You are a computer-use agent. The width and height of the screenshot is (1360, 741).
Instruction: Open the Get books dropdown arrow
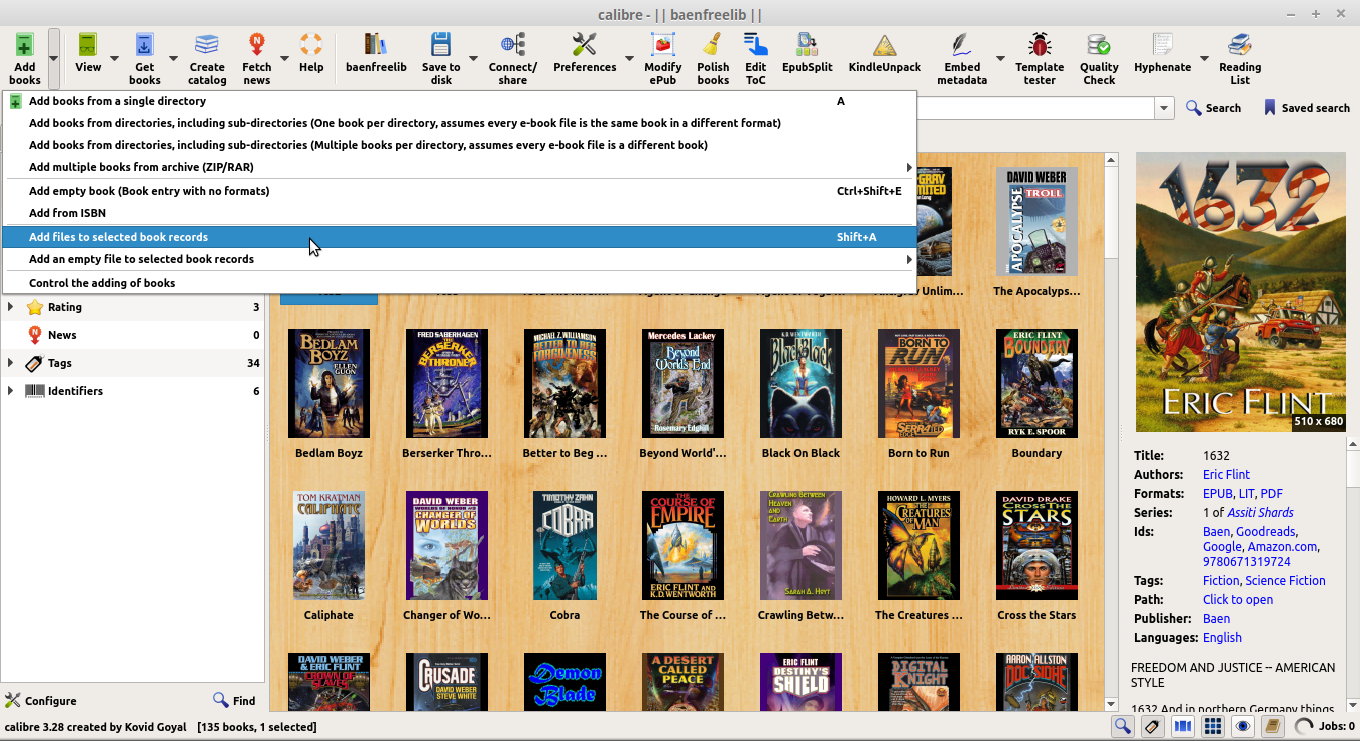tap(173, 58)
